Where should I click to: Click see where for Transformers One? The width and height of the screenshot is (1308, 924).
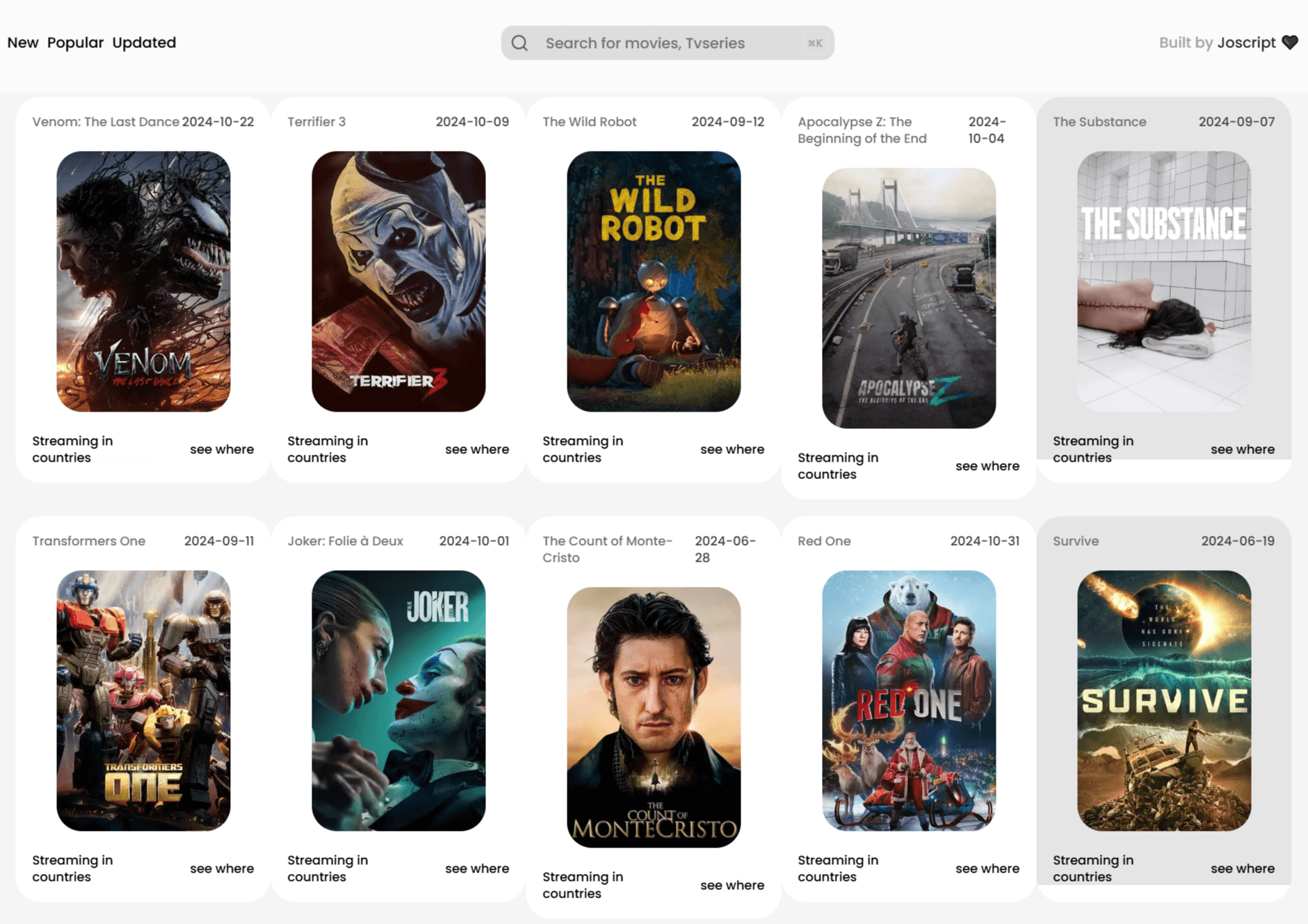point(222,868)
